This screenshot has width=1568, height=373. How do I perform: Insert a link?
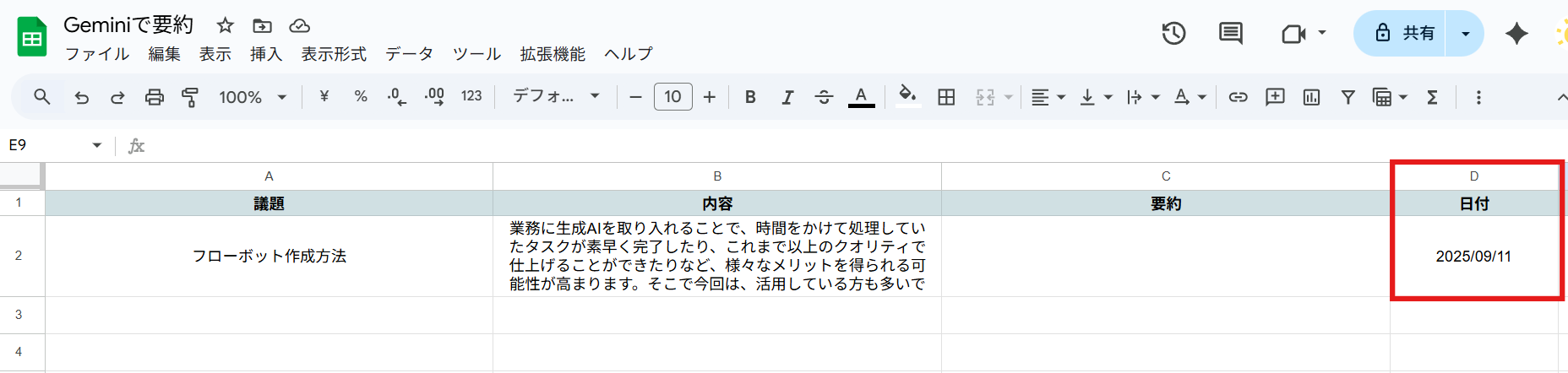click(x=1238, y=97)
